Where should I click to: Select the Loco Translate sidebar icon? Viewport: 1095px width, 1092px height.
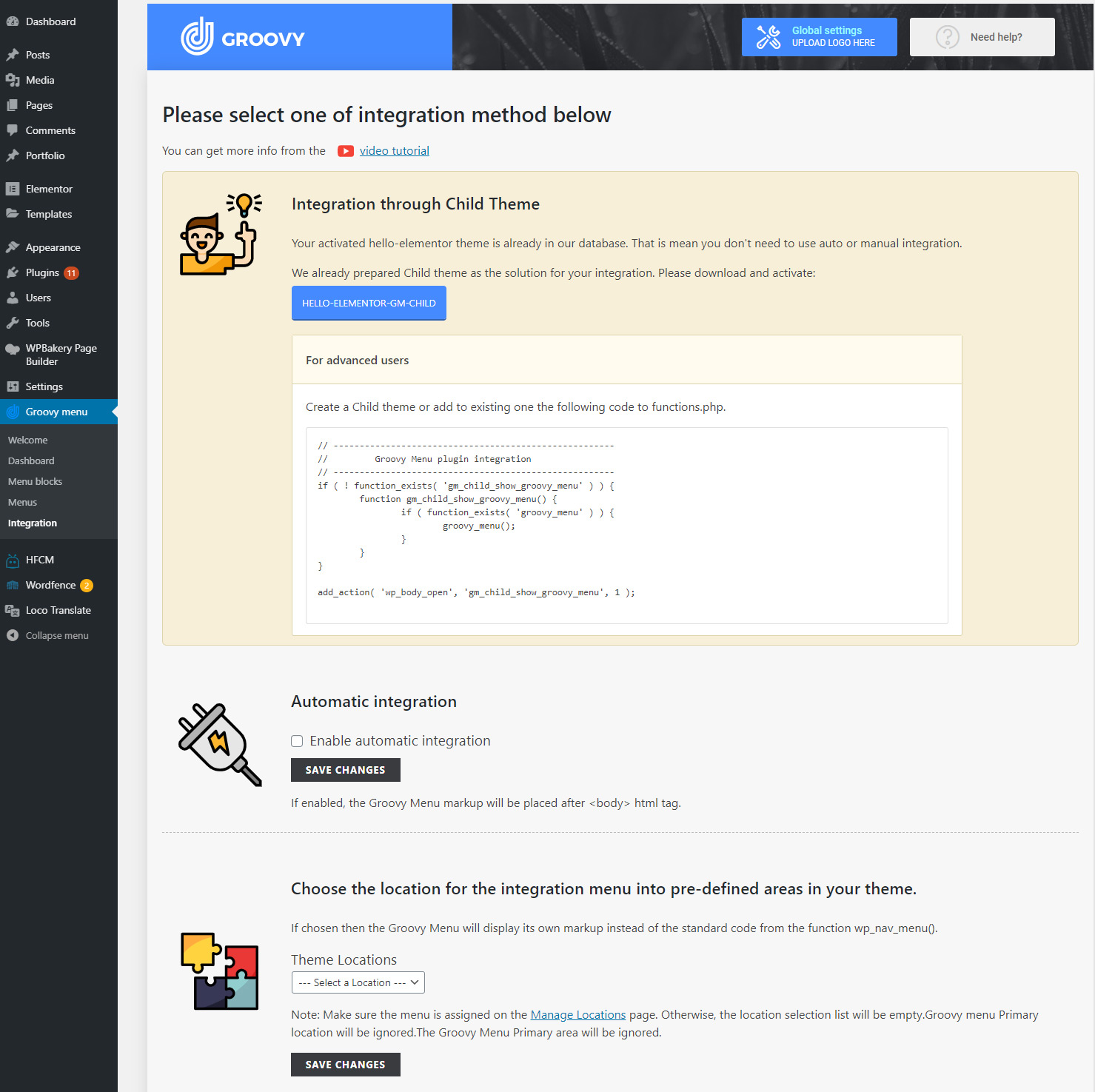click(x=13, y=610)
